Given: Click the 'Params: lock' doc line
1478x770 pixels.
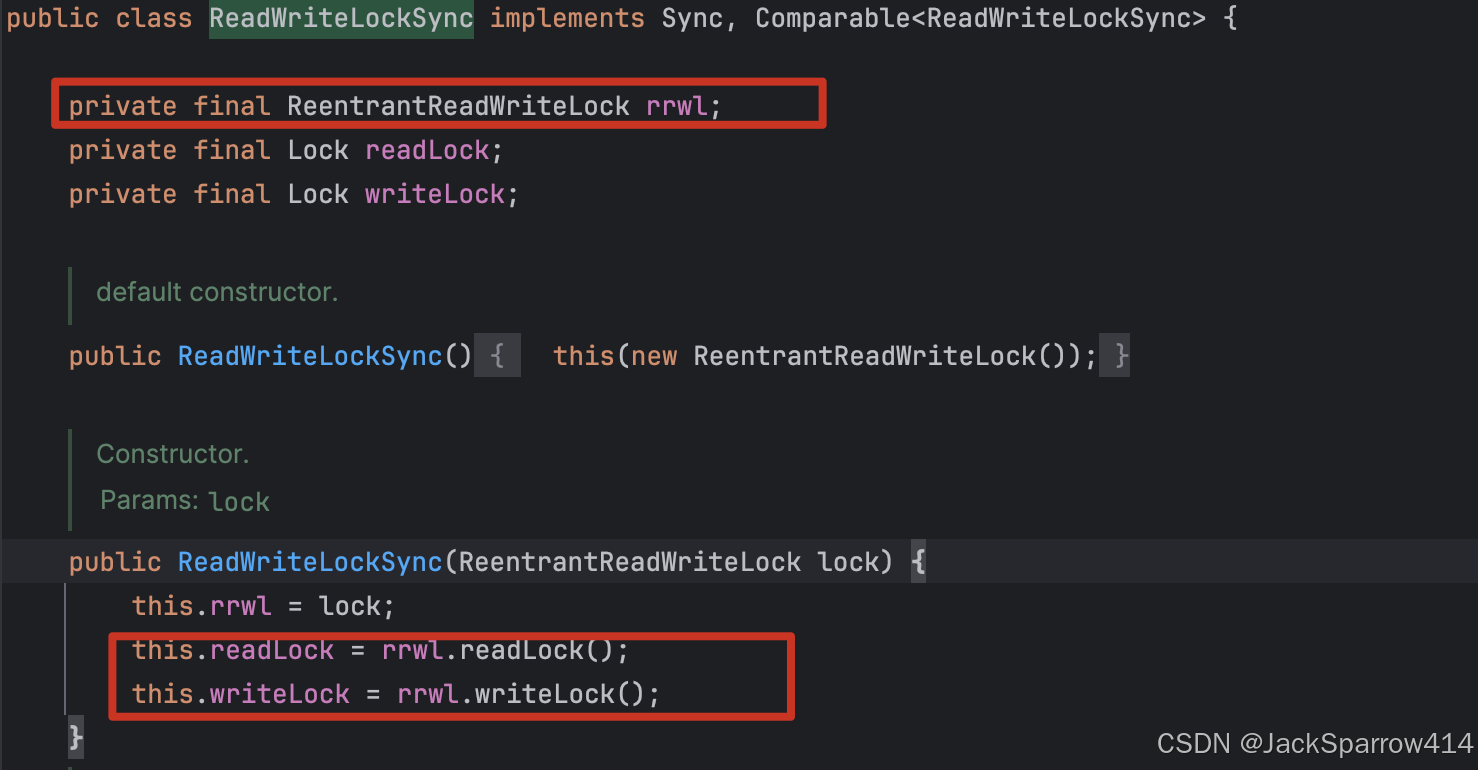Looking at the screenshot, I should point(185,500).
